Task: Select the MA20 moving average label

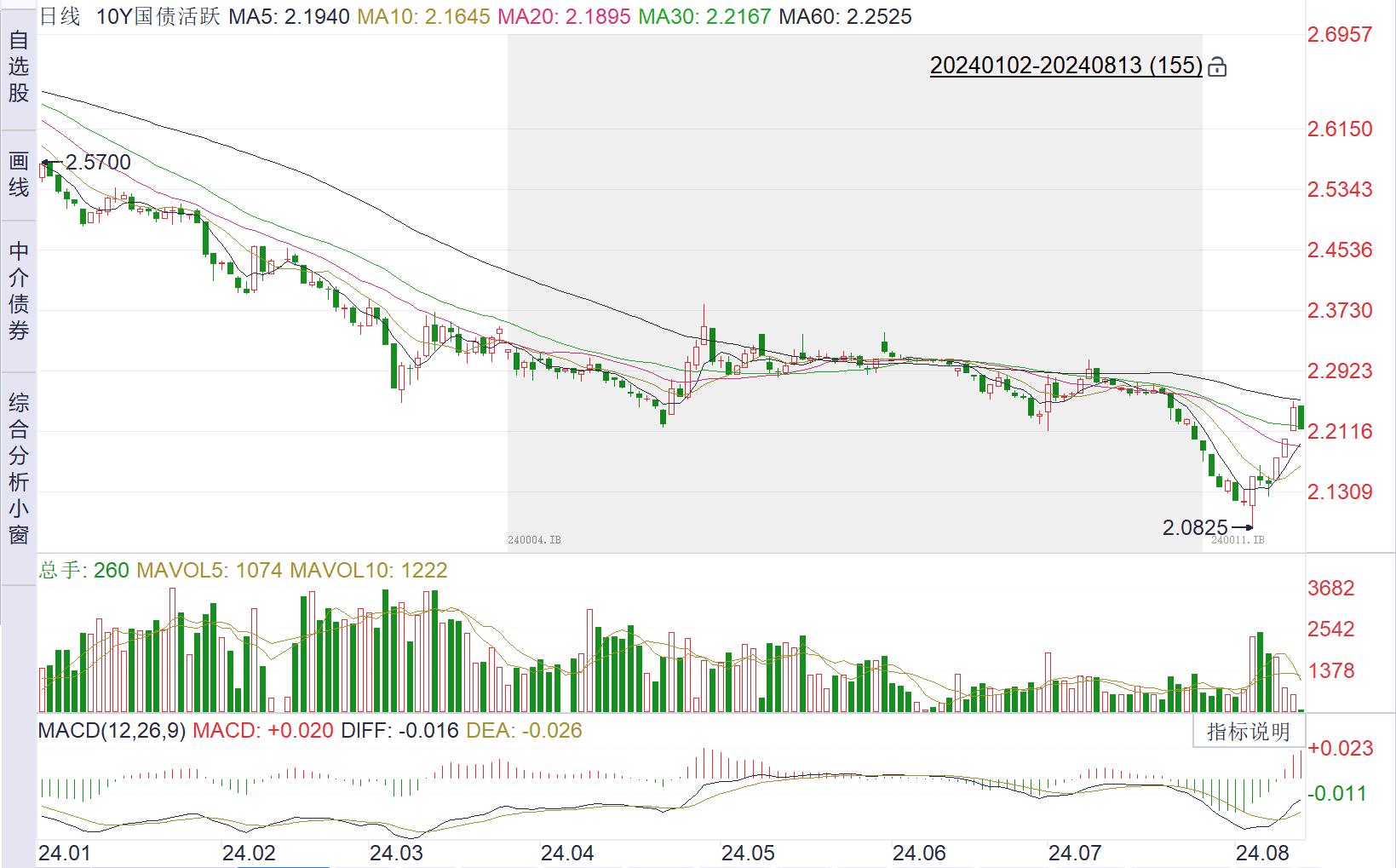Action: (x=564, y=16)
